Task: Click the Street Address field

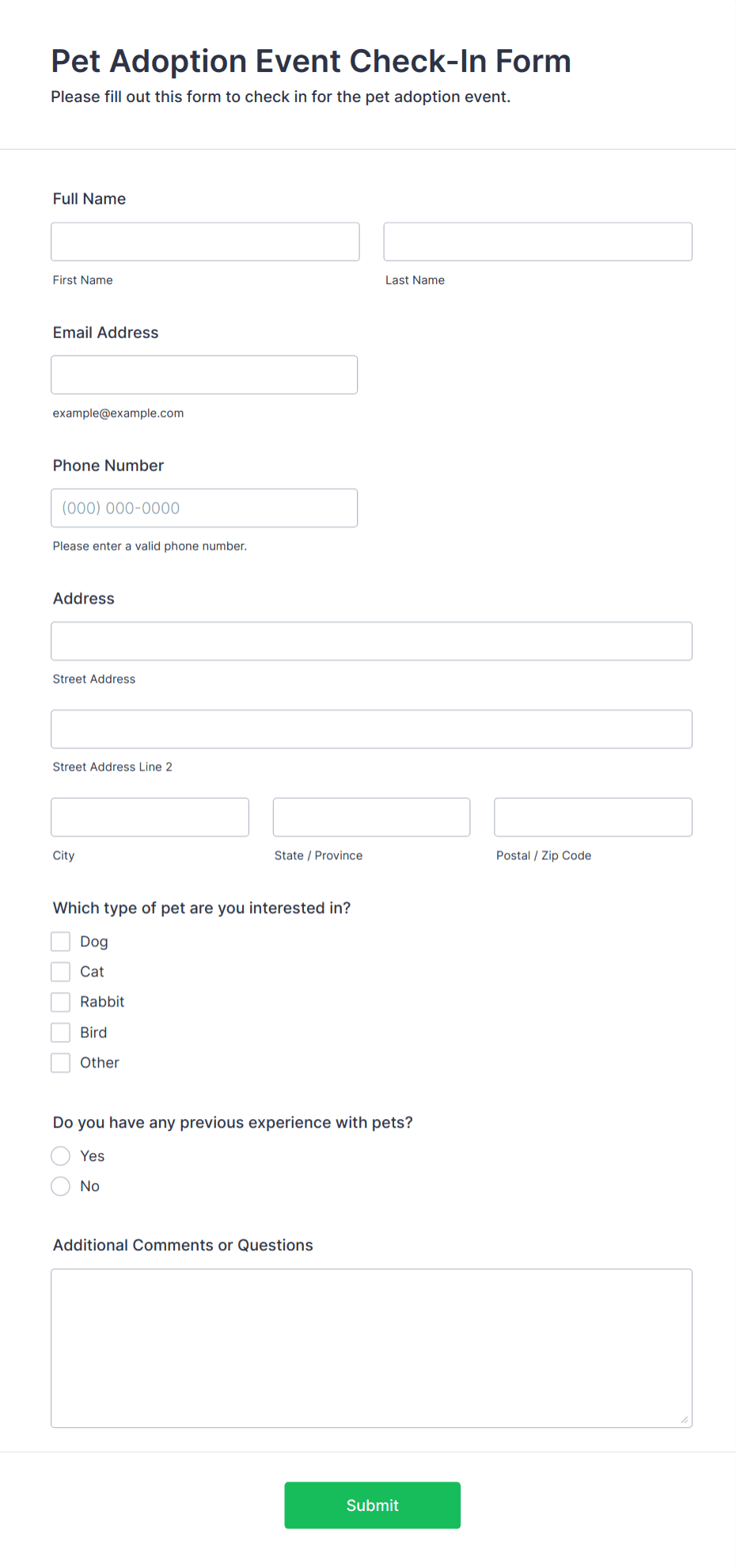Action: pyautogui.click(x=371, y=641)
